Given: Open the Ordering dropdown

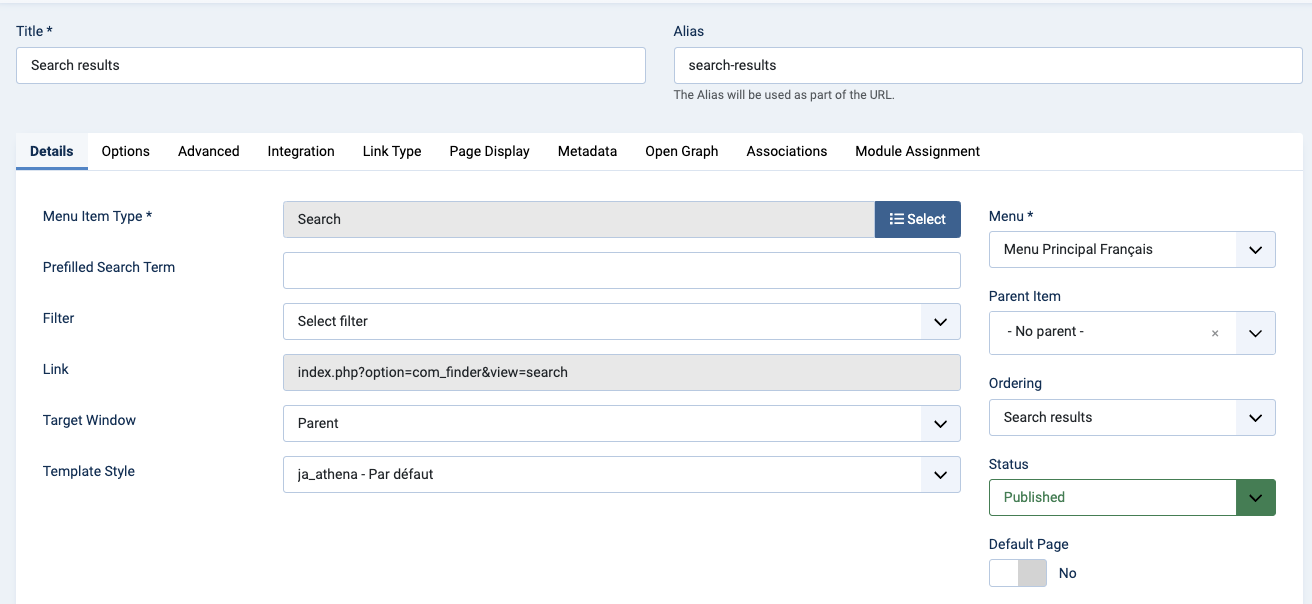Looking at the screenshot, I should pos(1131,417).
